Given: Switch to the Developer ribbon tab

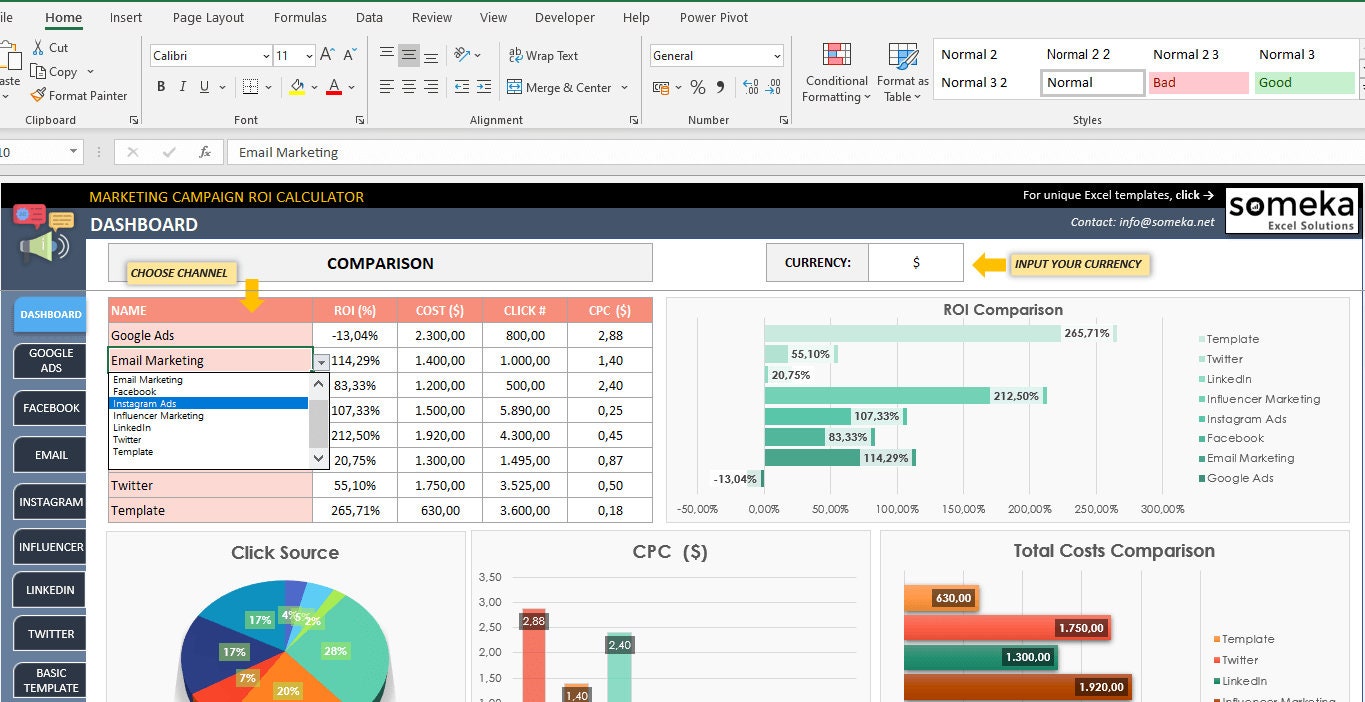Looking at the screenshot, I should click(564, 17).
